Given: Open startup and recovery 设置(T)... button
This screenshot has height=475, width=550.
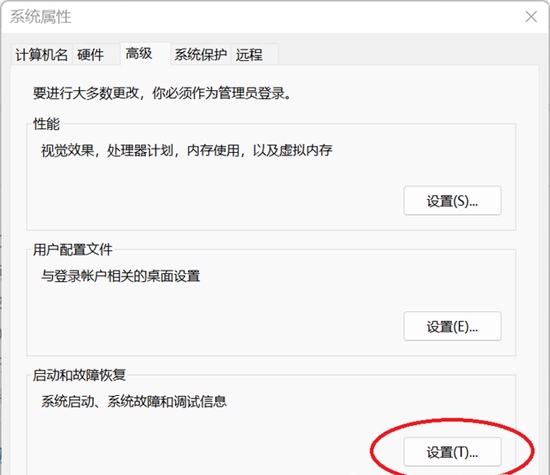Looking at the screenshot, I should [452, 451].
